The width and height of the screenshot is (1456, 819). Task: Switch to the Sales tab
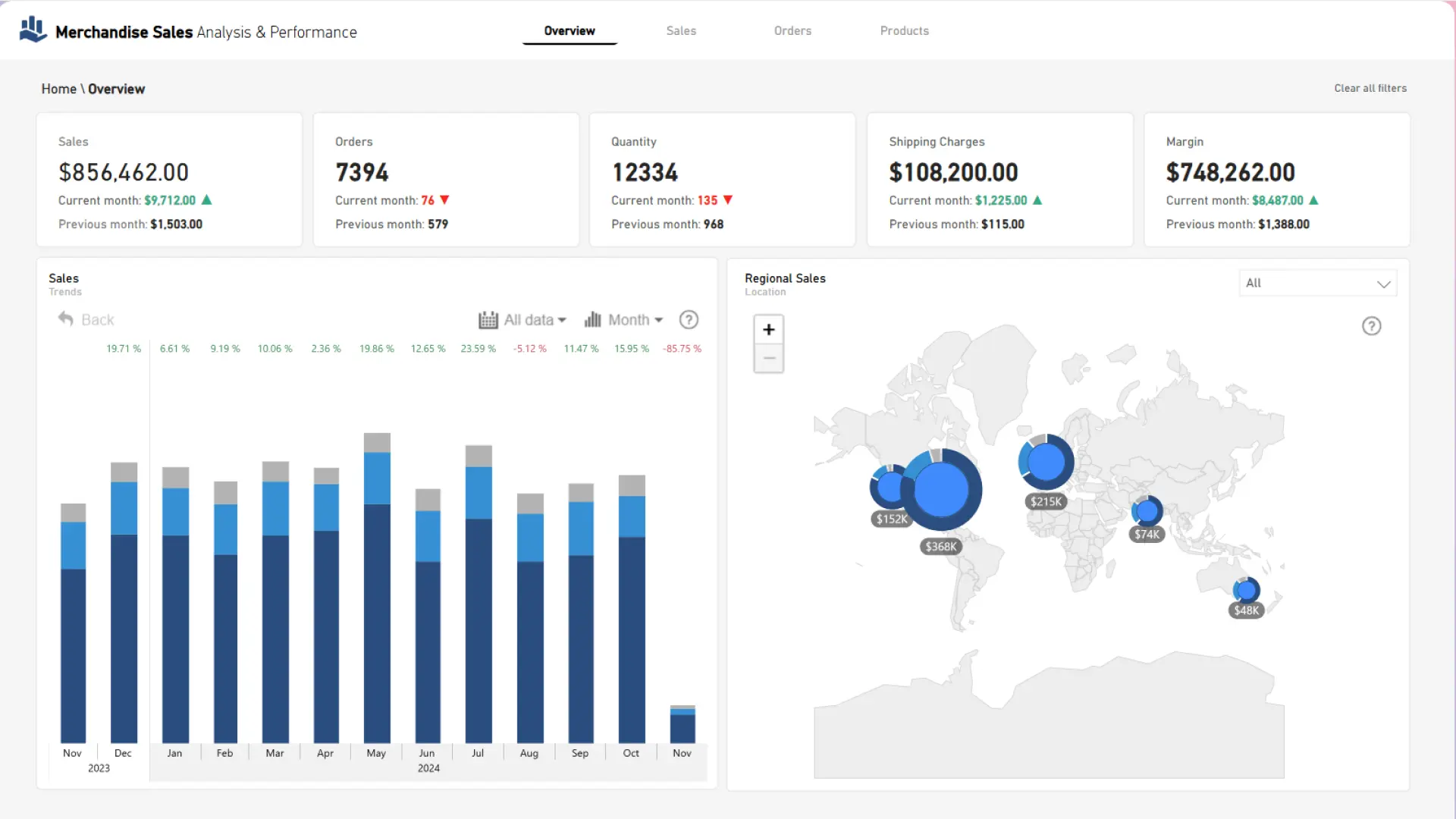click(x=681, y=31)
